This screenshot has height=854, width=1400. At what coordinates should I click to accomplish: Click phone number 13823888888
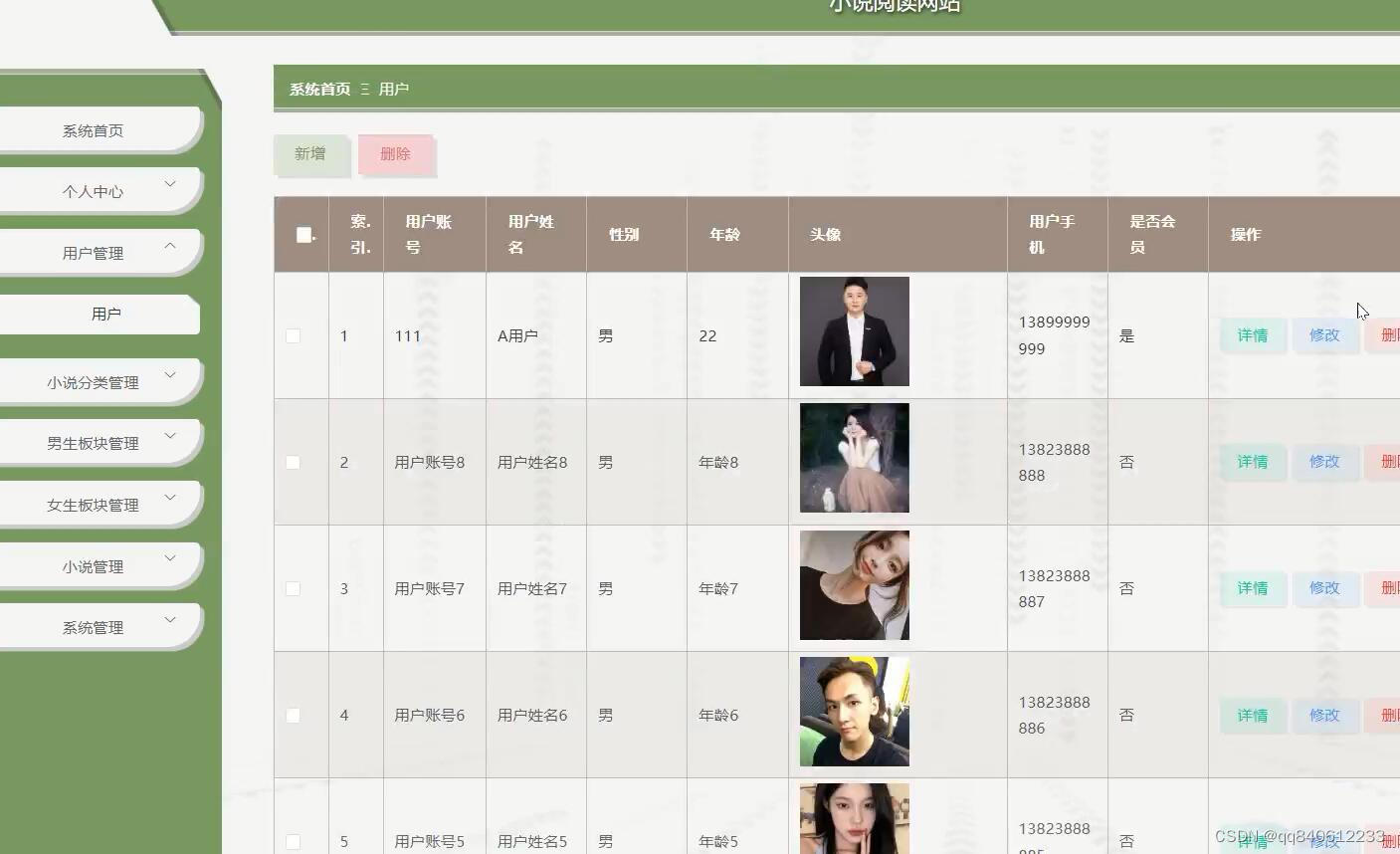pos(1054,463)
